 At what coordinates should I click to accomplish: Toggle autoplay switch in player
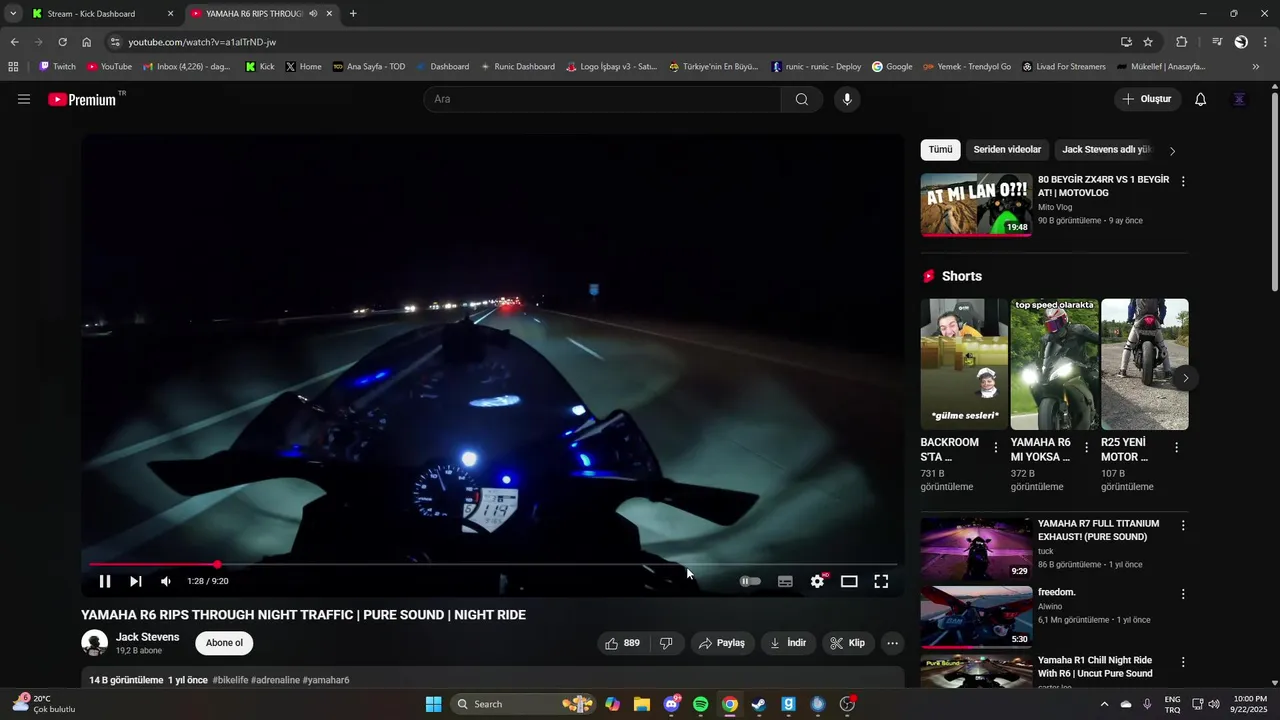pos(750,581)
